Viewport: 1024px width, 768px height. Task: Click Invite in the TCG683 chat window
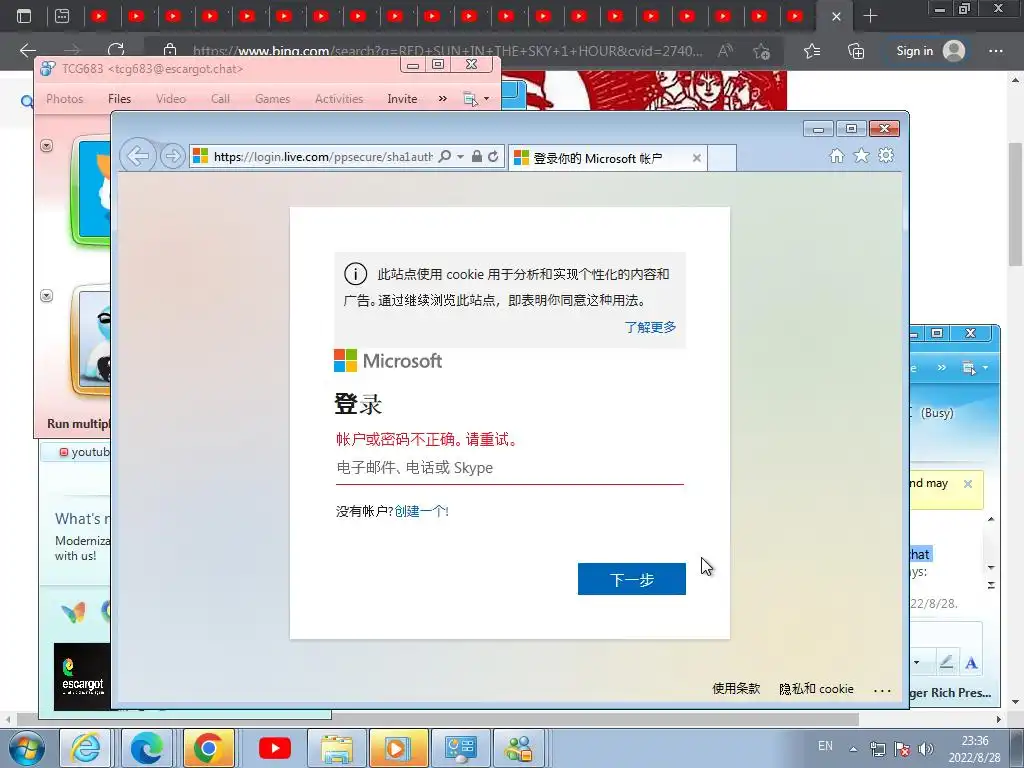(402, 99)
